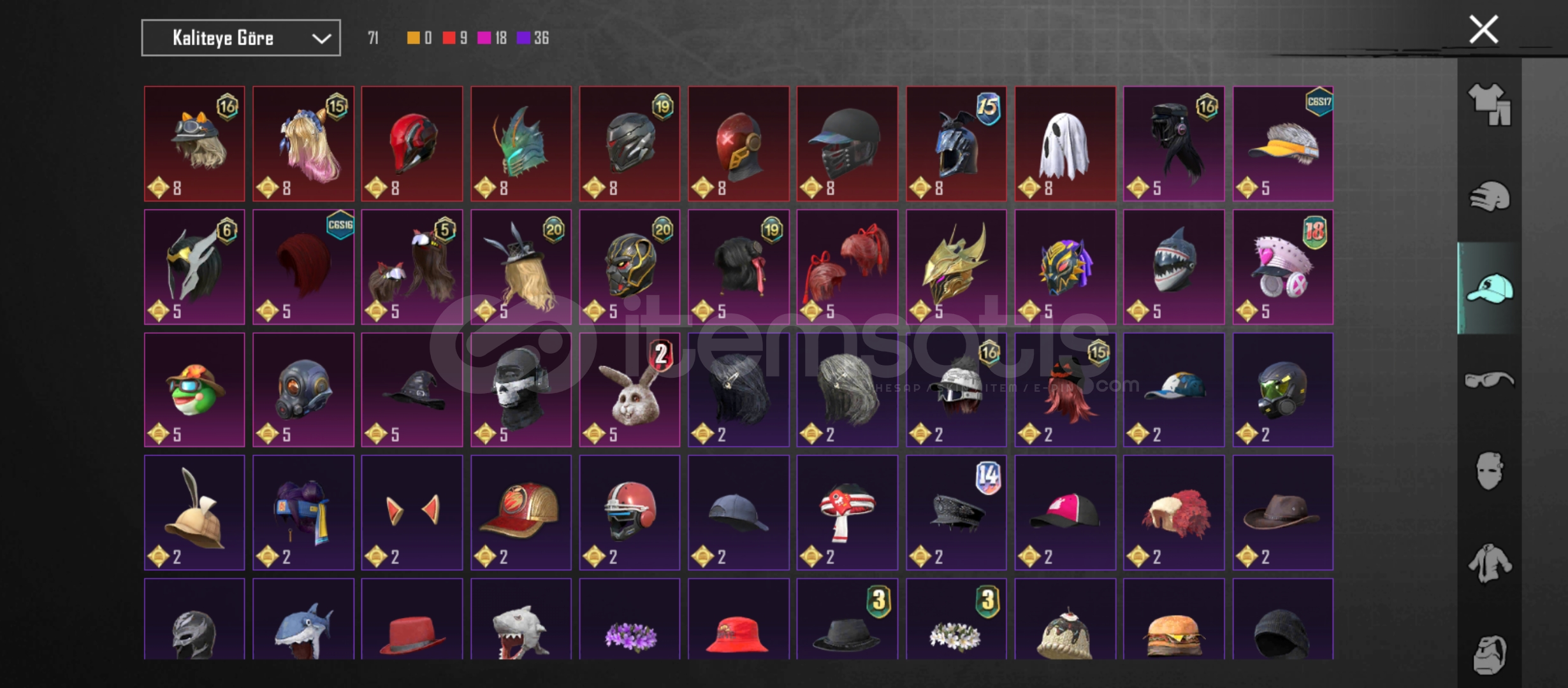This screenshot has height=688, width=1568.
Task: Select the white ghost sheet headgear
Action: [1065, 144]
